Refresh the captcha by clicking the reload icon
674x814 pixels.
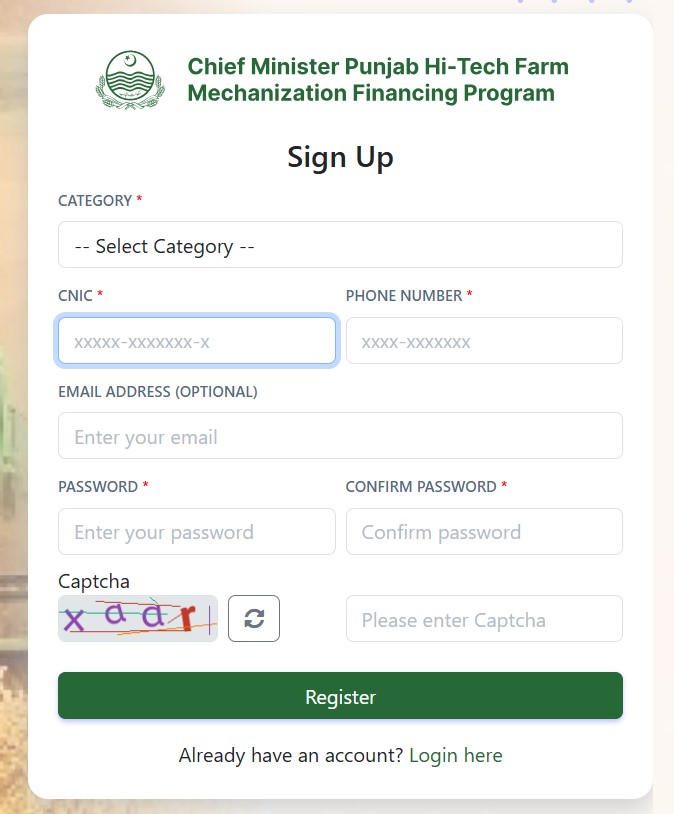click(x=254, y=618)
